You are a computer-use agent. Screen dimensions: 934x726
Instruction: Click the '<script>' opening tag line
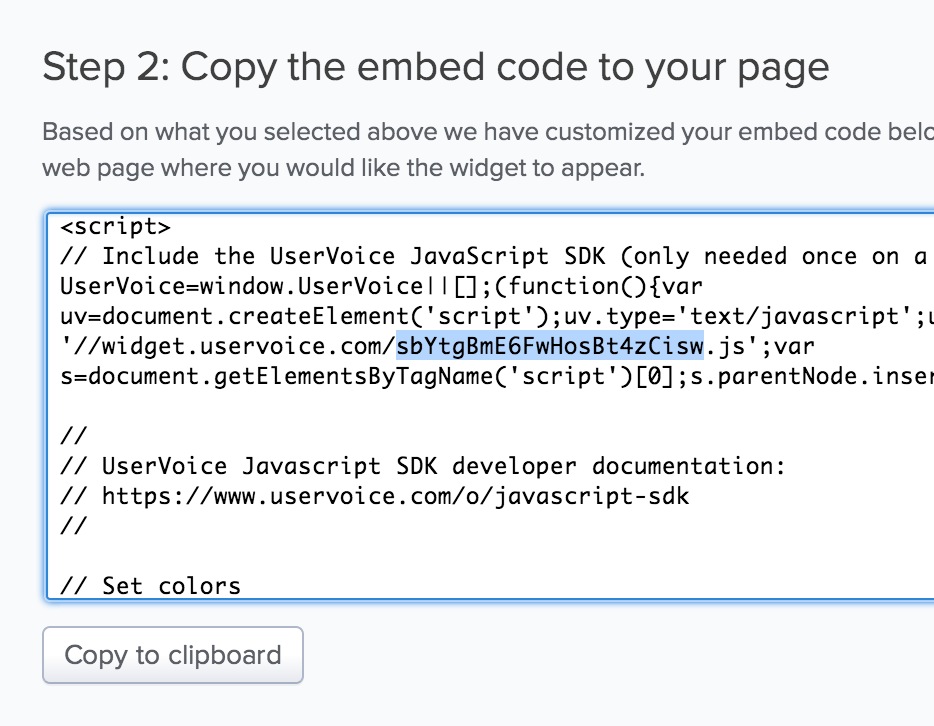[116, 226]
